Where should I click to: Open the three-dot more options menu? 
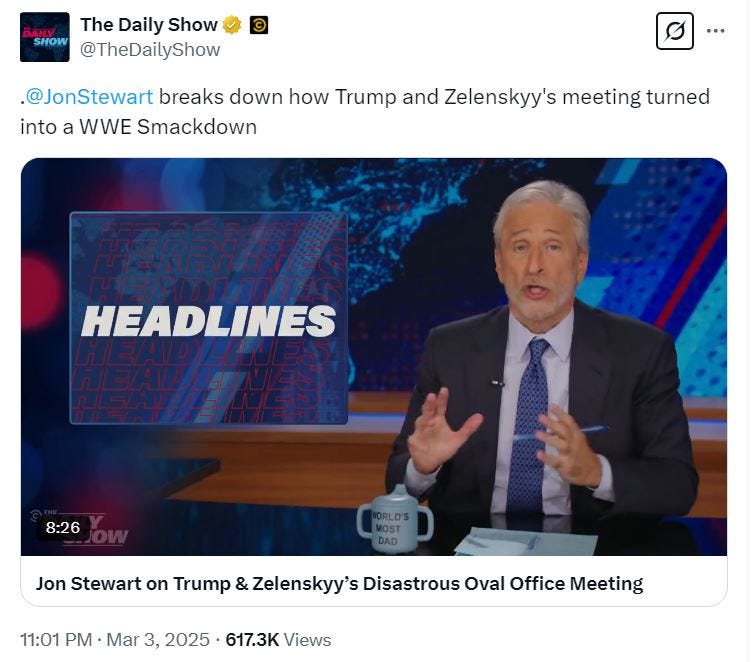point(716,31)
